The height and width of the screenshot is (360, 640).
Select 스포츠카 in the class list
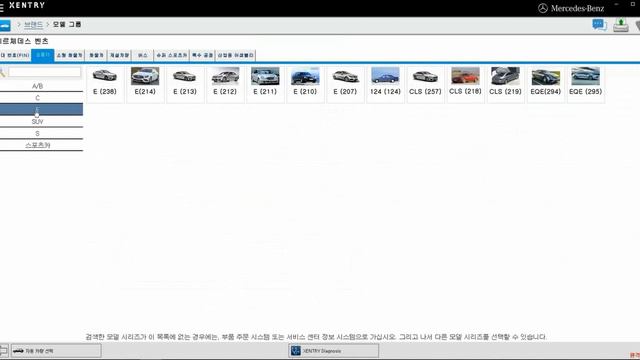tap(38, 145)
